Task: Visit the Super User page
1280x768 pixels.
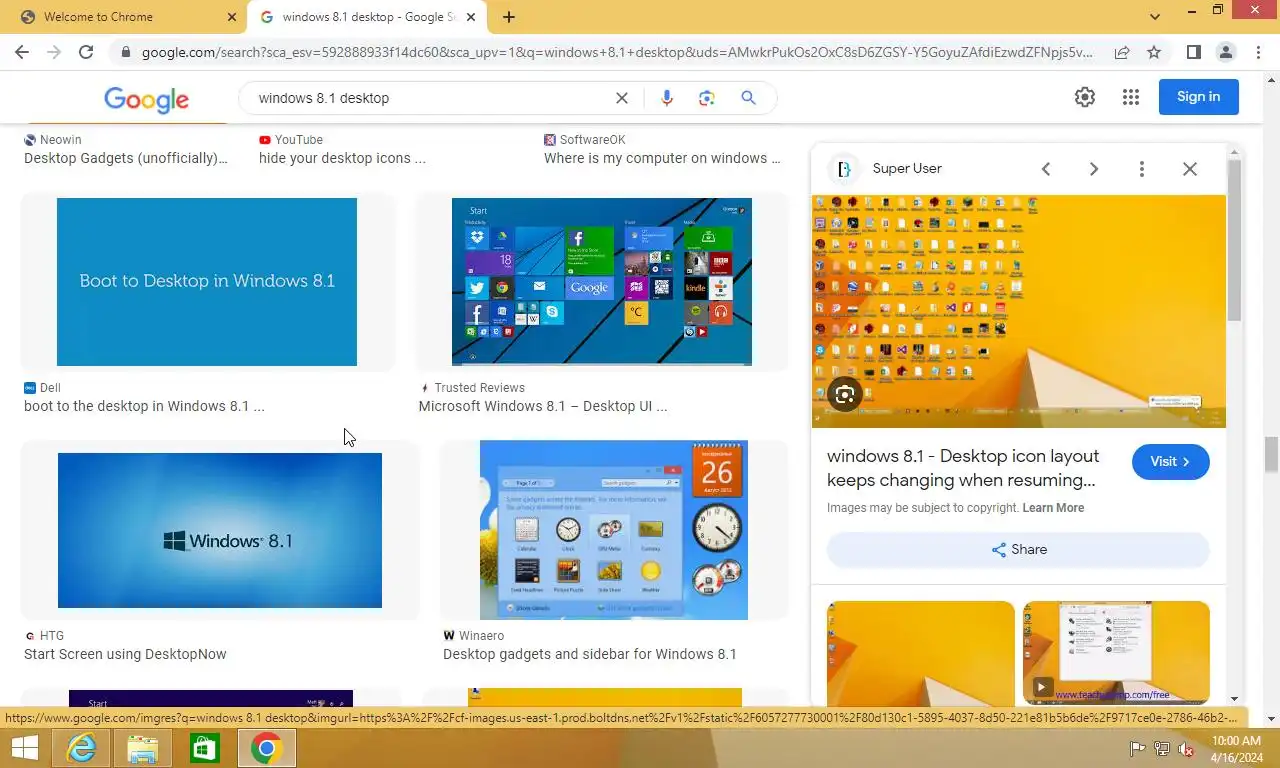Action: [x=1170, y=462]
